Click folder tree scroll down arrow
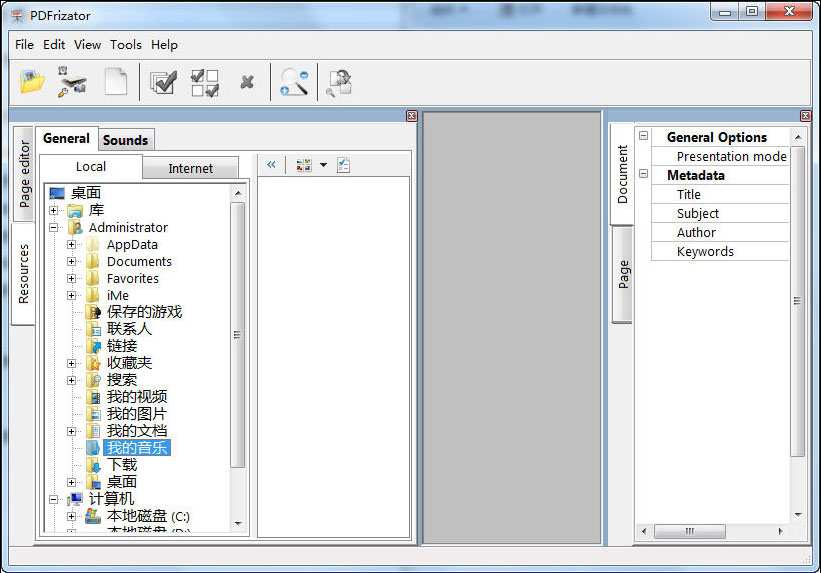Image resolution: width=821 pixels, height=573 pixels. click(238, 524)
